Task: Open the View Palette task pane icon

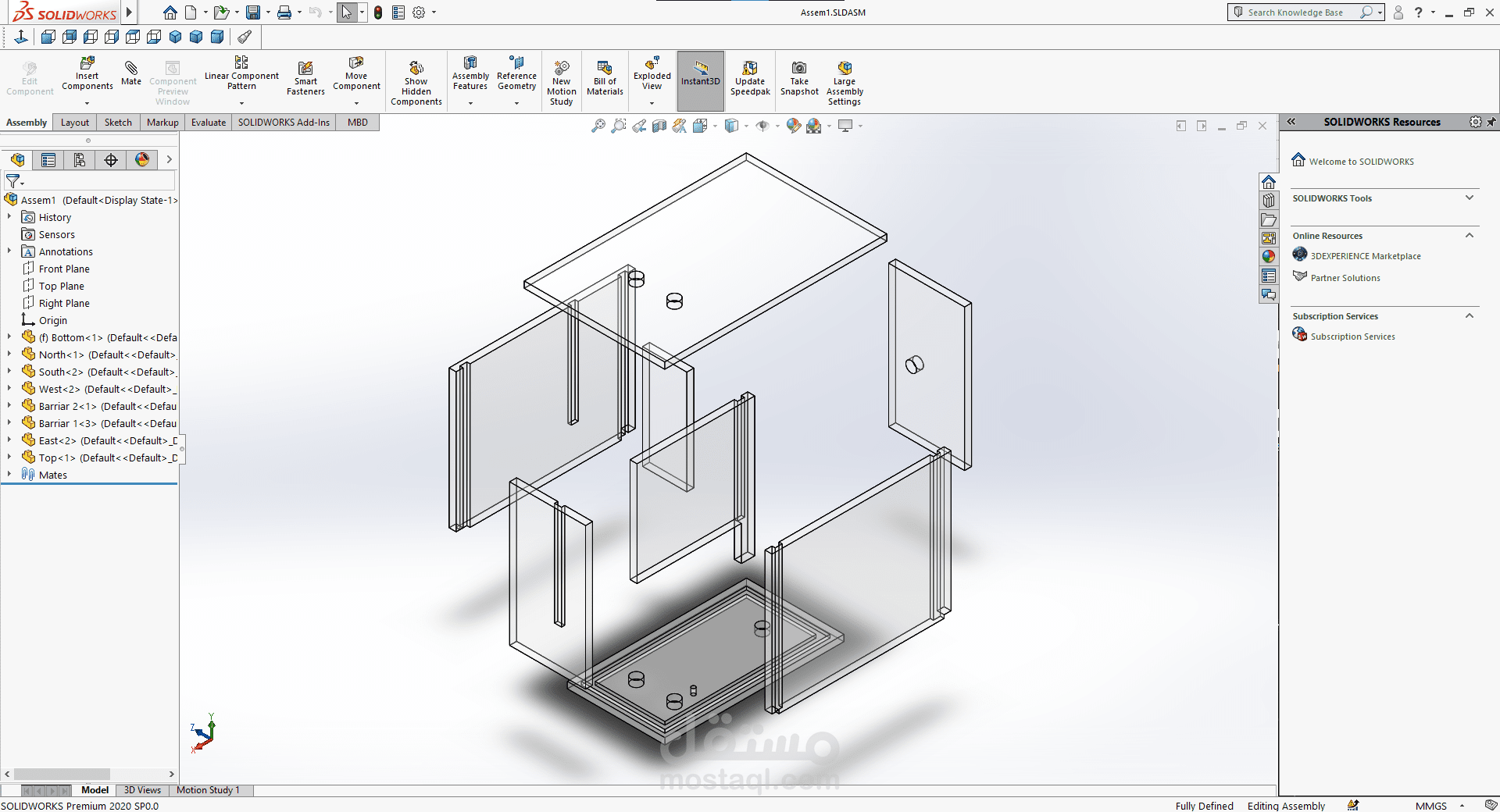Action: (1269, 238)
